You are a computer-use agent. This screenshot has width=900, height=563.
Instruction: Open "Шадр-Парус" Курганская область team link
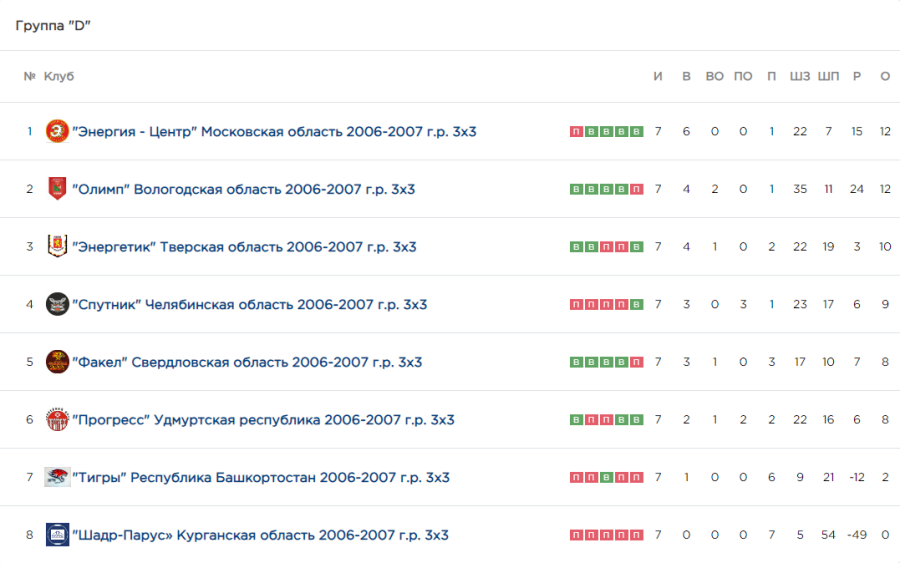point(260,535)
